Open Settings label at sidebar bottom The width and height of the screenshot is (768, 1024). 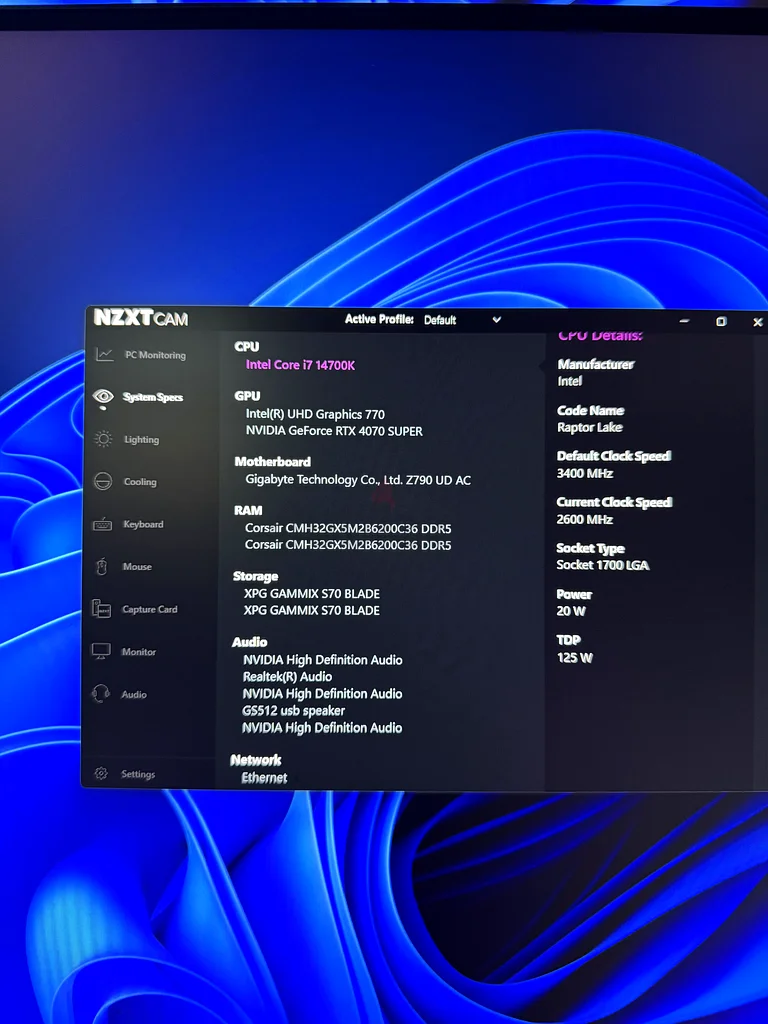click(138, 774)
